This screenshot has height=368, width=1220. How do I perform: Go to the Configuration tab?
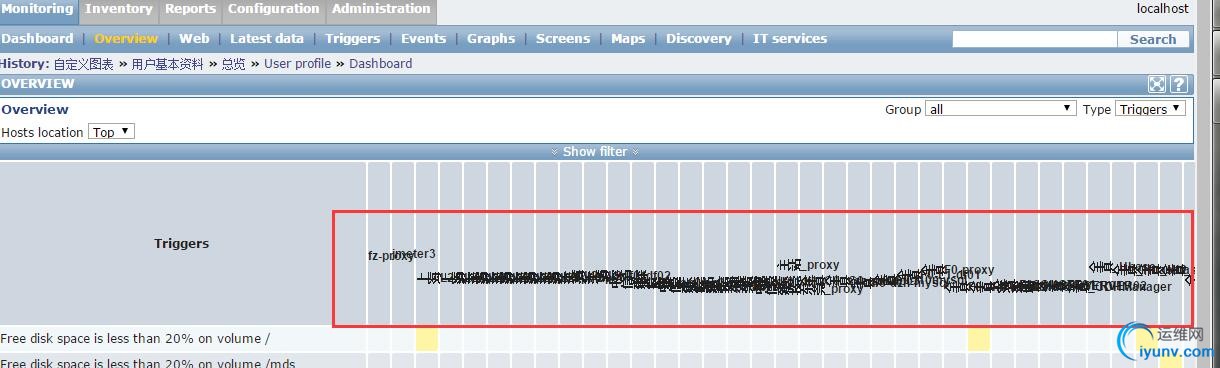coord(273,9)
